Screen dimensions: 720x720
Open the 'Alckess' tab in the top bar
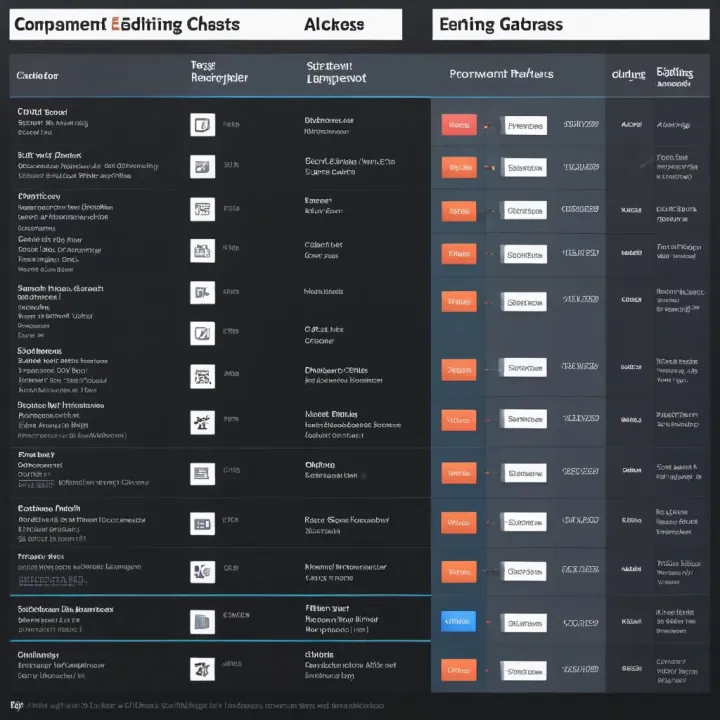[334, 25]
